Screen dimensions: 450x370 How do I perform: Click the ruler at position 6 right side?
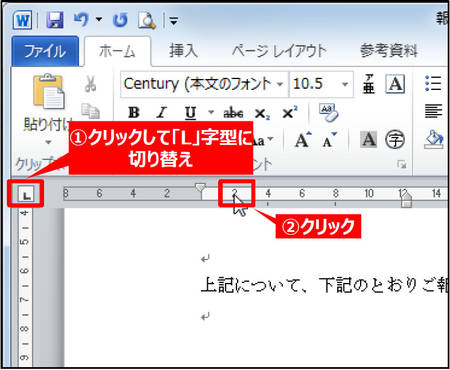302,193
